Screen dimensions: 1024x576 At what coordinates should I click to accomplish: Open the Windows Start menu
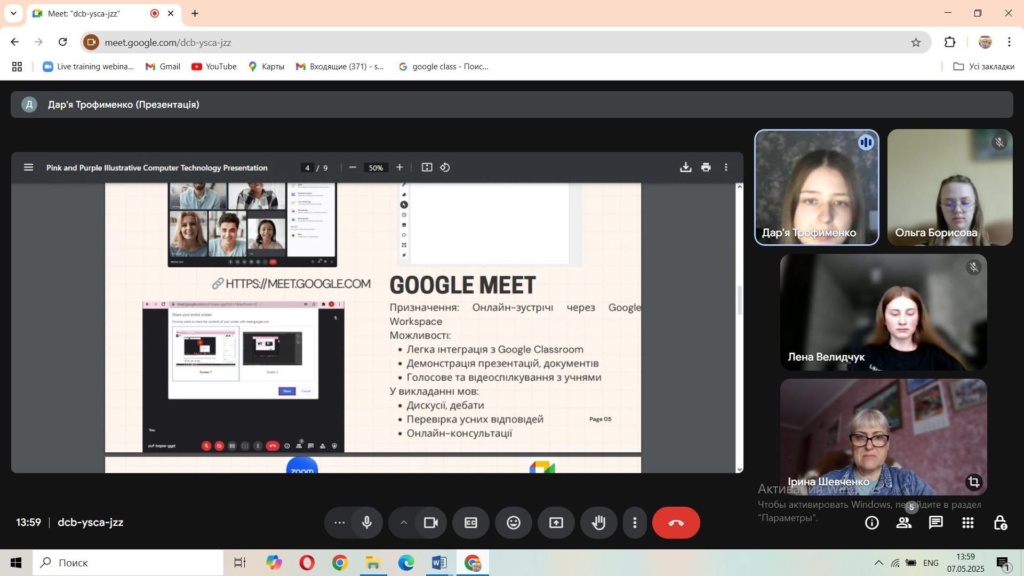tap(16, 562)
